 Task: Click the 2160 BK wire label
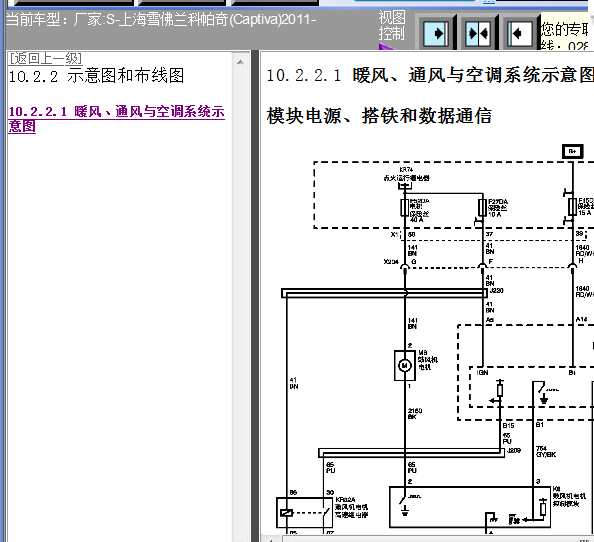tap(415, 414)
